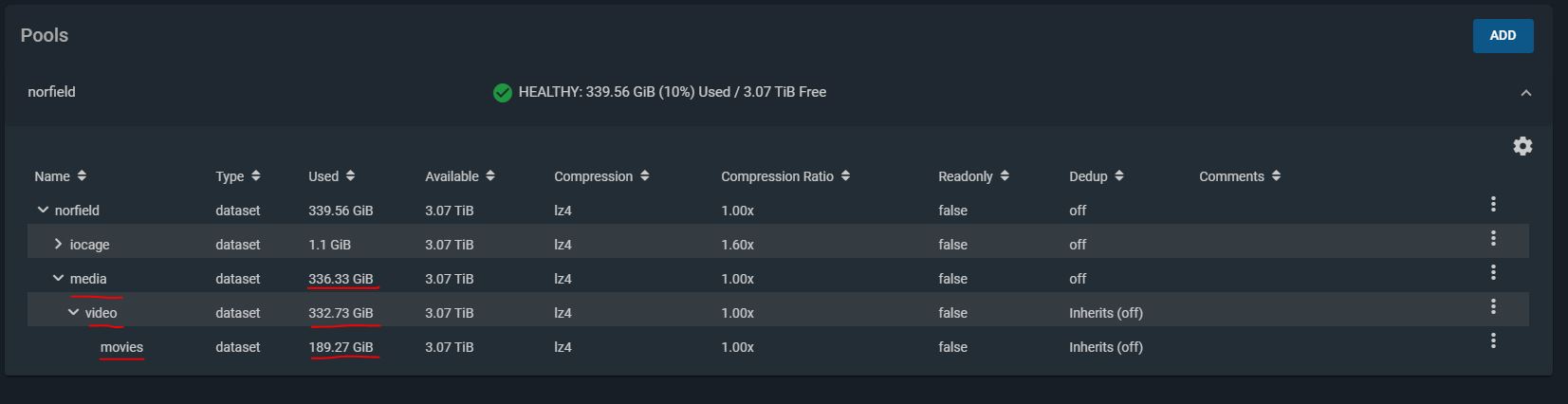Open three-dot menu for media dataset
This screenshot has width=1568, height=404.
pos(1493,272)
